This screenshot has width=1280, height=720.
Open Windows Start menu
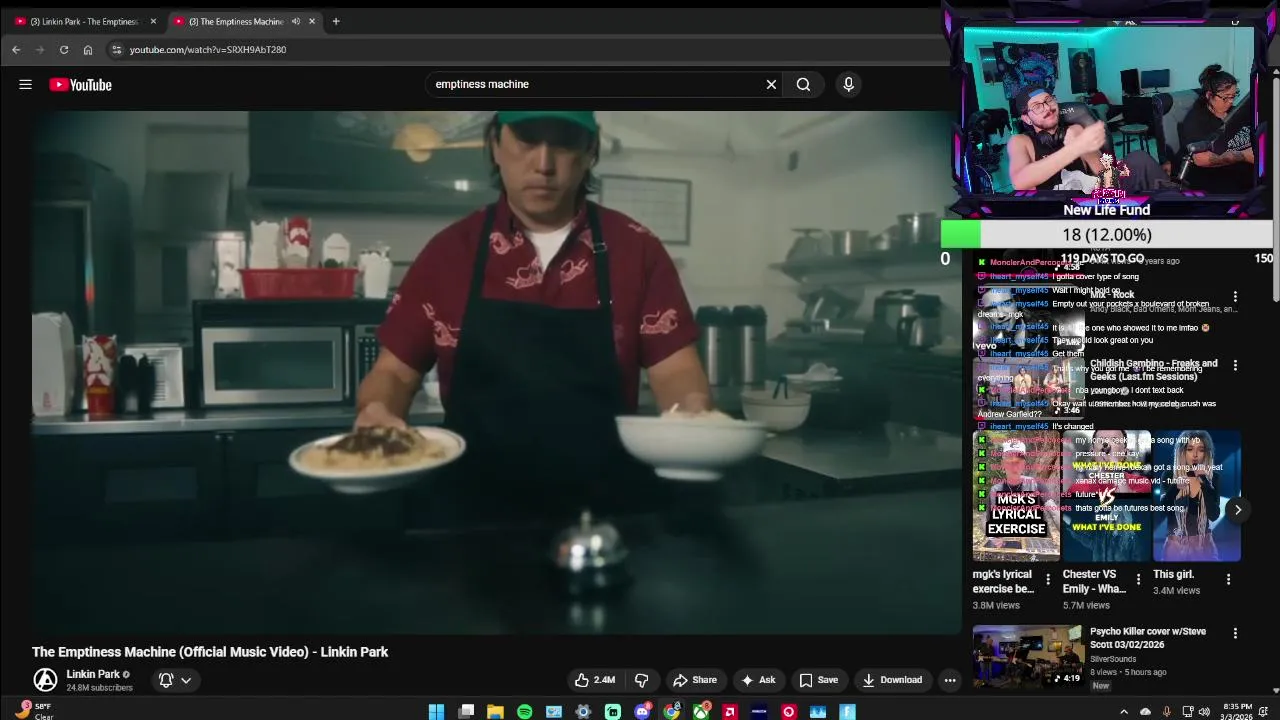[436, 712]
